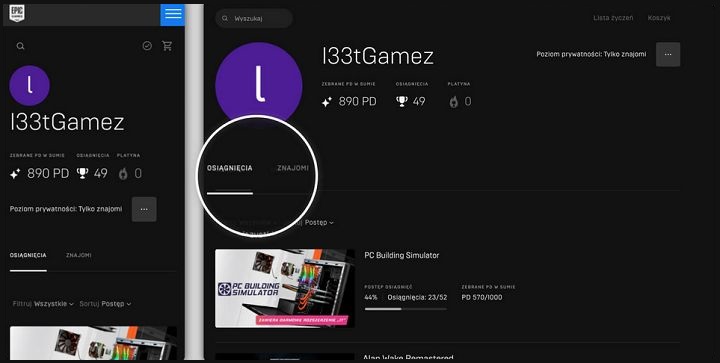This screenshot has height=363, width=720.
Task: Open the shopping cart icon in mobile view
Action: pos(167,45)
